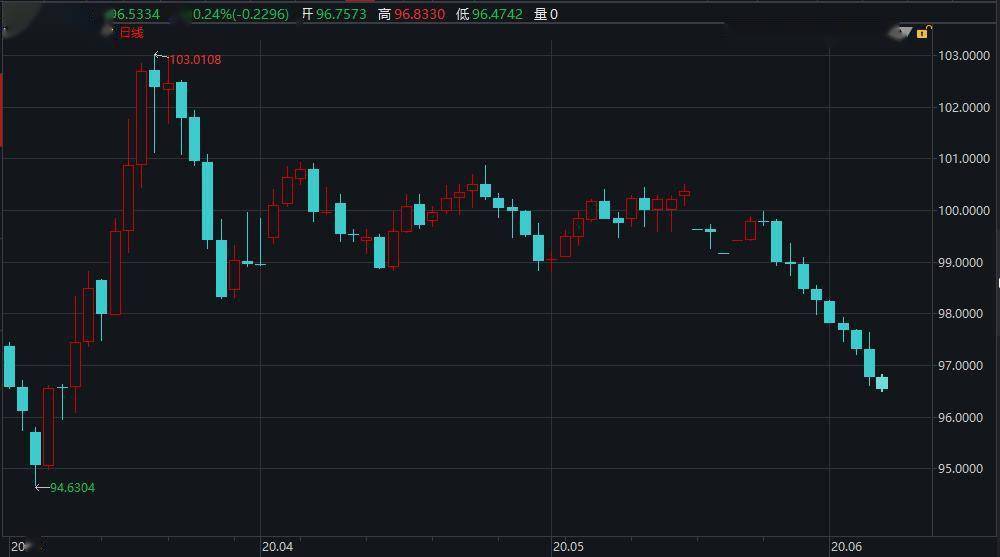The height and width of the screenshot is (557, 1000).
Task: Click the opening price 96.7573 value
Action: (341, 14)
